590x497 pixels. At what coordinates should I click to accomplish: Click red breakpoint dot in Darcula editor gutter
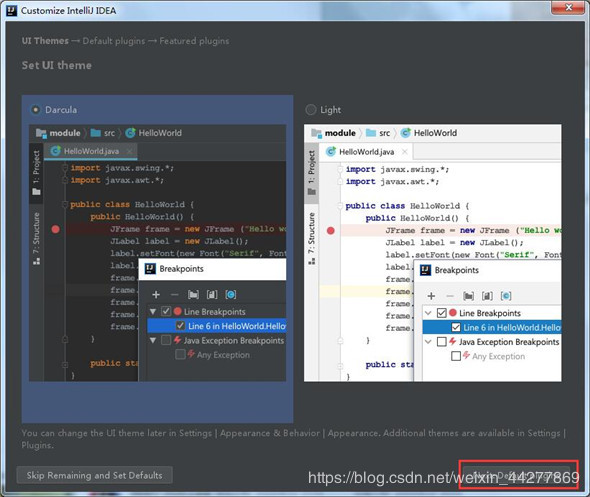tap(55, 229)
